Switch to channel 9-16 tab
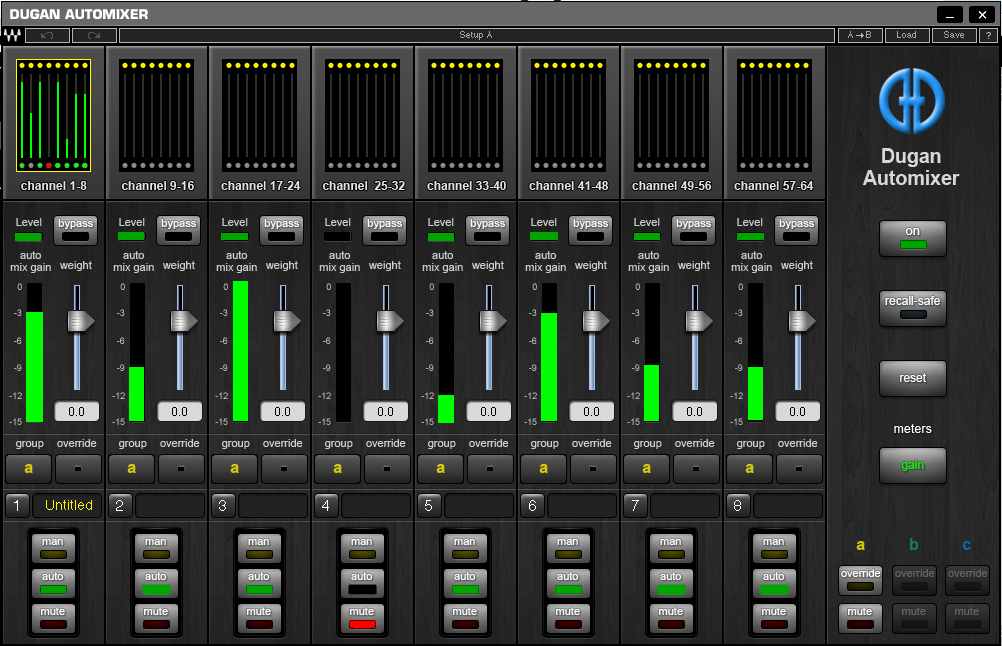This screenshot has width=1002, height=646. (157, 116)
